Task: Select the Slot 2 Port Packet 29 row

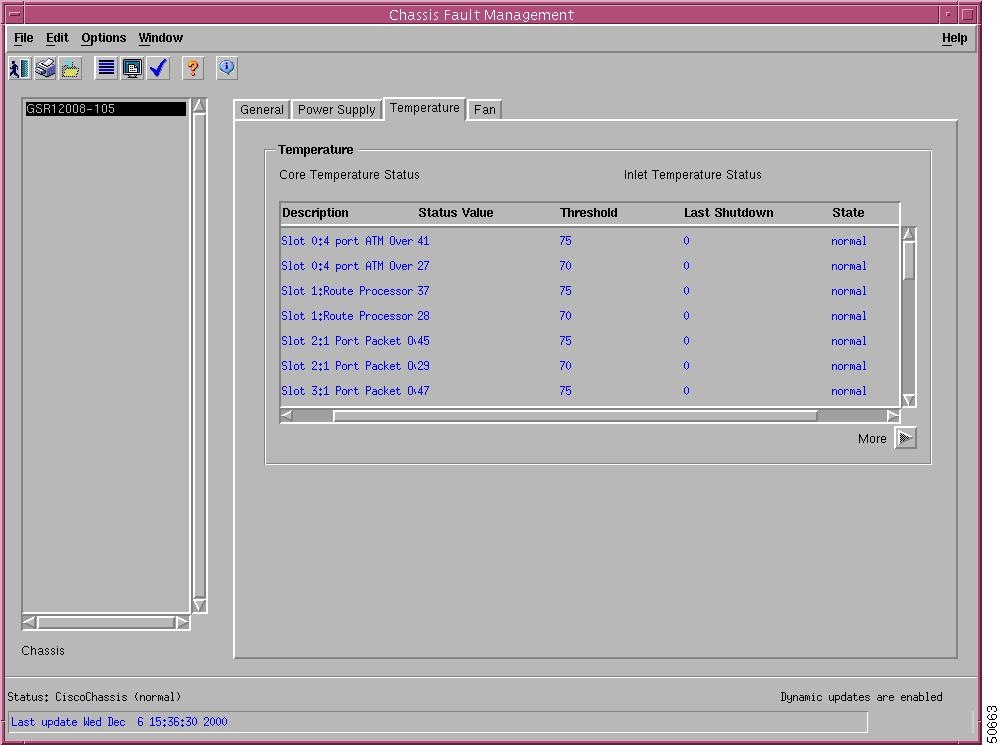Action: coord(589,366)
